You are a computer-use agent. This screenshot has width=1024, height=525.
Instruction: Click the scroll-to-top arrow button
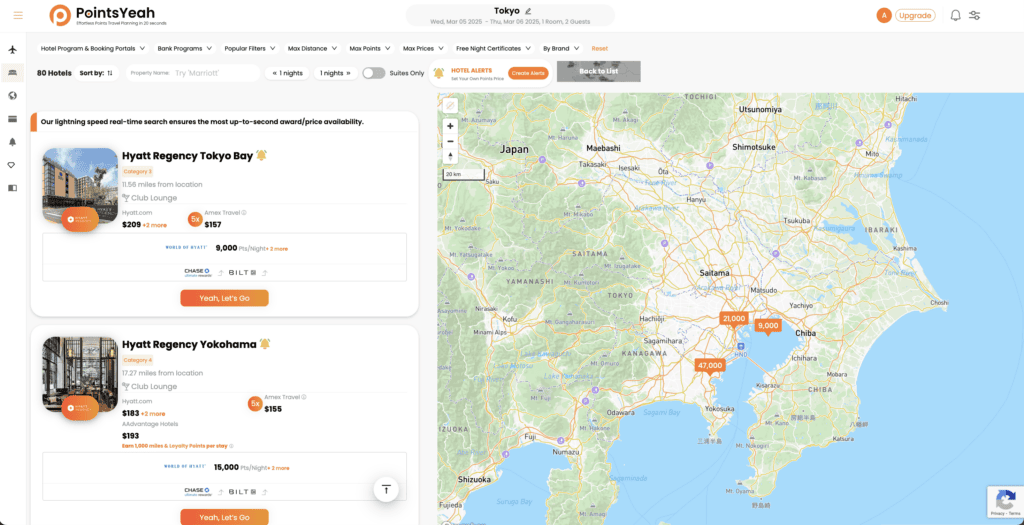pos(386,488)
